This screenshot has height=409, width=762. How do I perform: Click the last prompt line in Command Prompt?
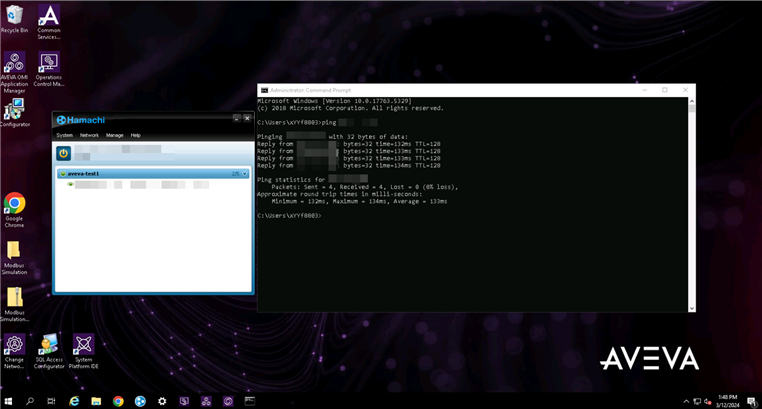tap(289, 216)
